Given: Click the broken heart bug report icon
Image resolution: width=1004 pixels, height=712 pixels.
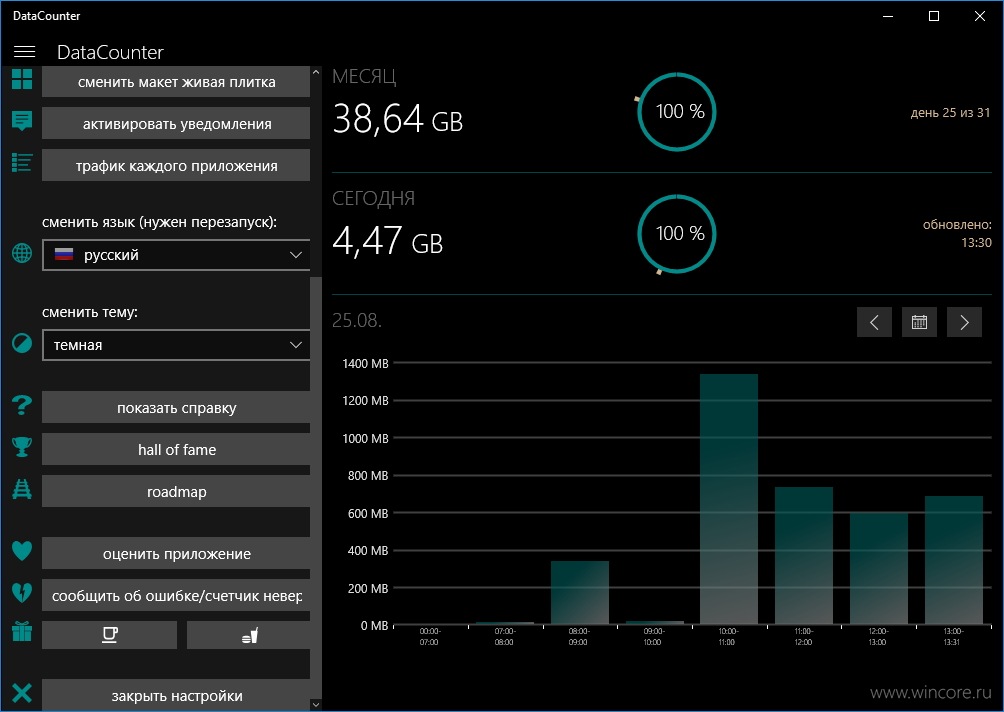Looking at the screenshot, I should pos(22,592).
